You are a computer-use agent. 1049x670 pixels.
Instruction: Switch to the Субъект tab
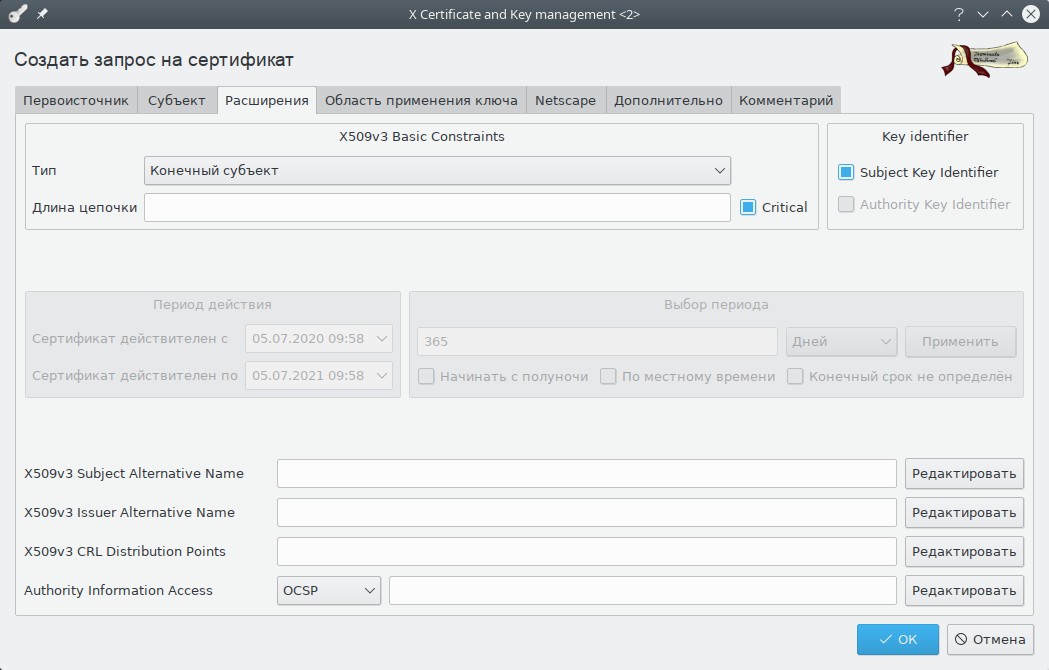click(x=176, y=100)
